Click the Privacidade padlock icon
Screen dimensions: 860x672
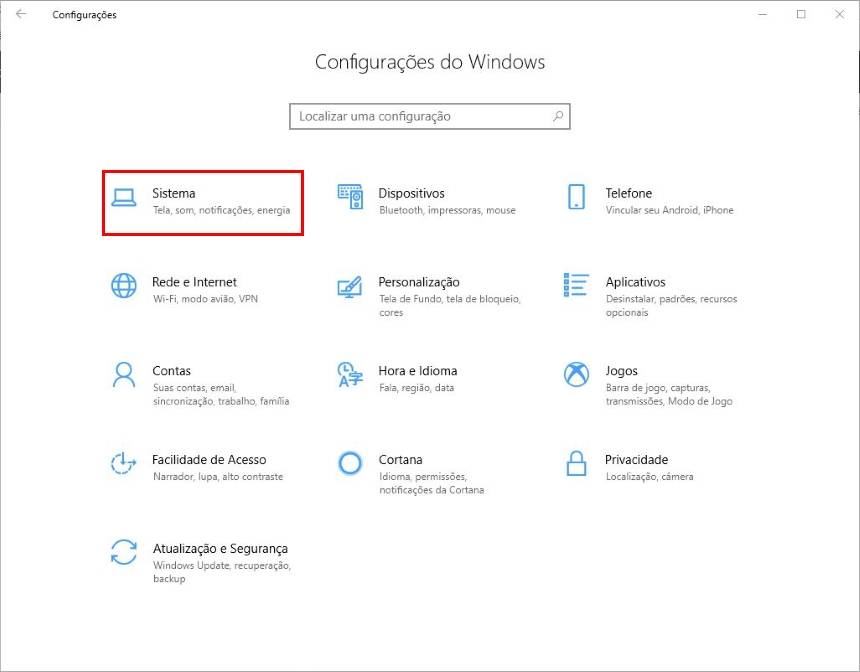[576, 463]
